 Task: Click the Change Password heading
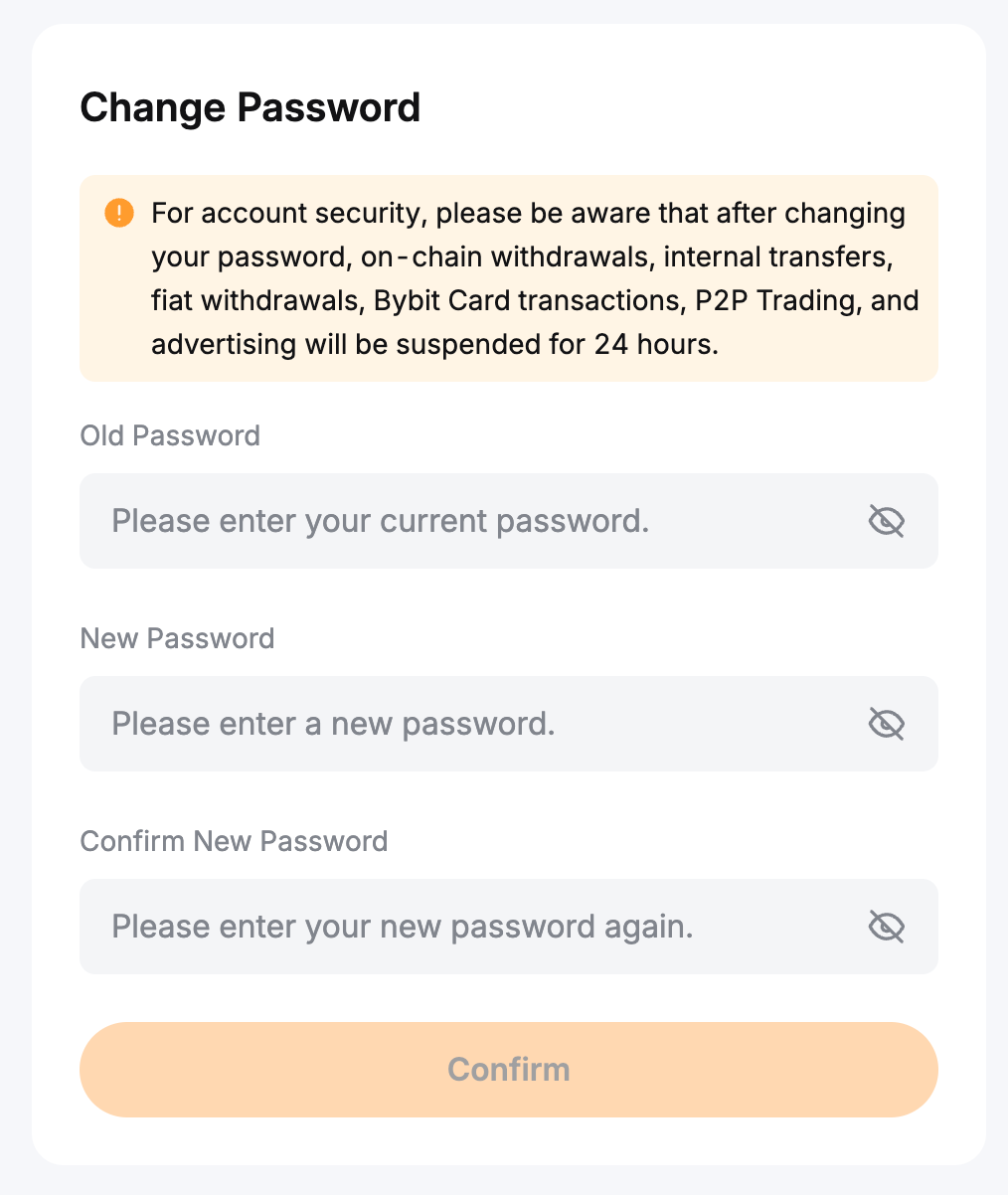(251, 107)
